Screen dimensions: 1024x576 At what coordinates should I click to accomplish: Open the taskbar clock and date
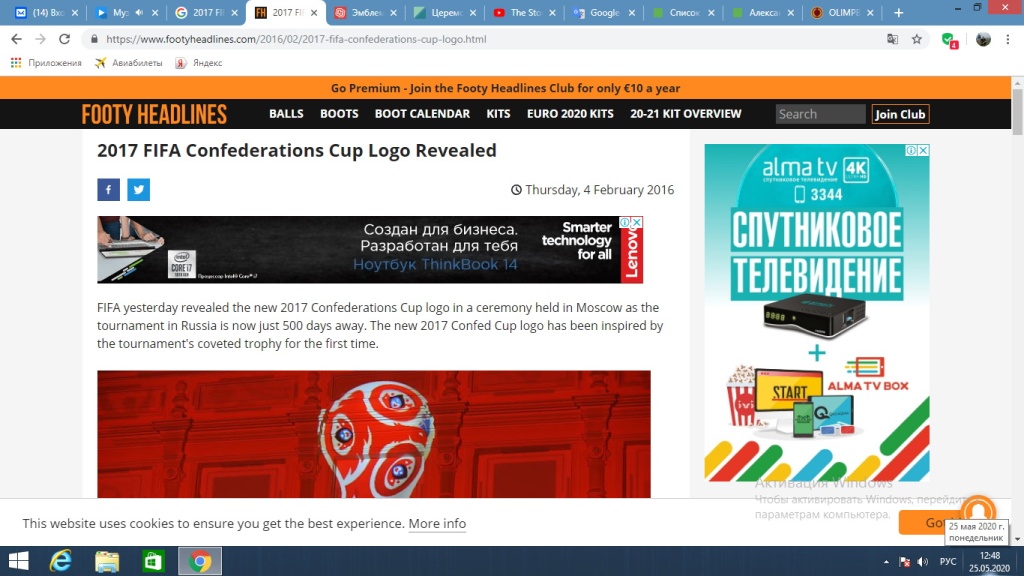(989, 562)
